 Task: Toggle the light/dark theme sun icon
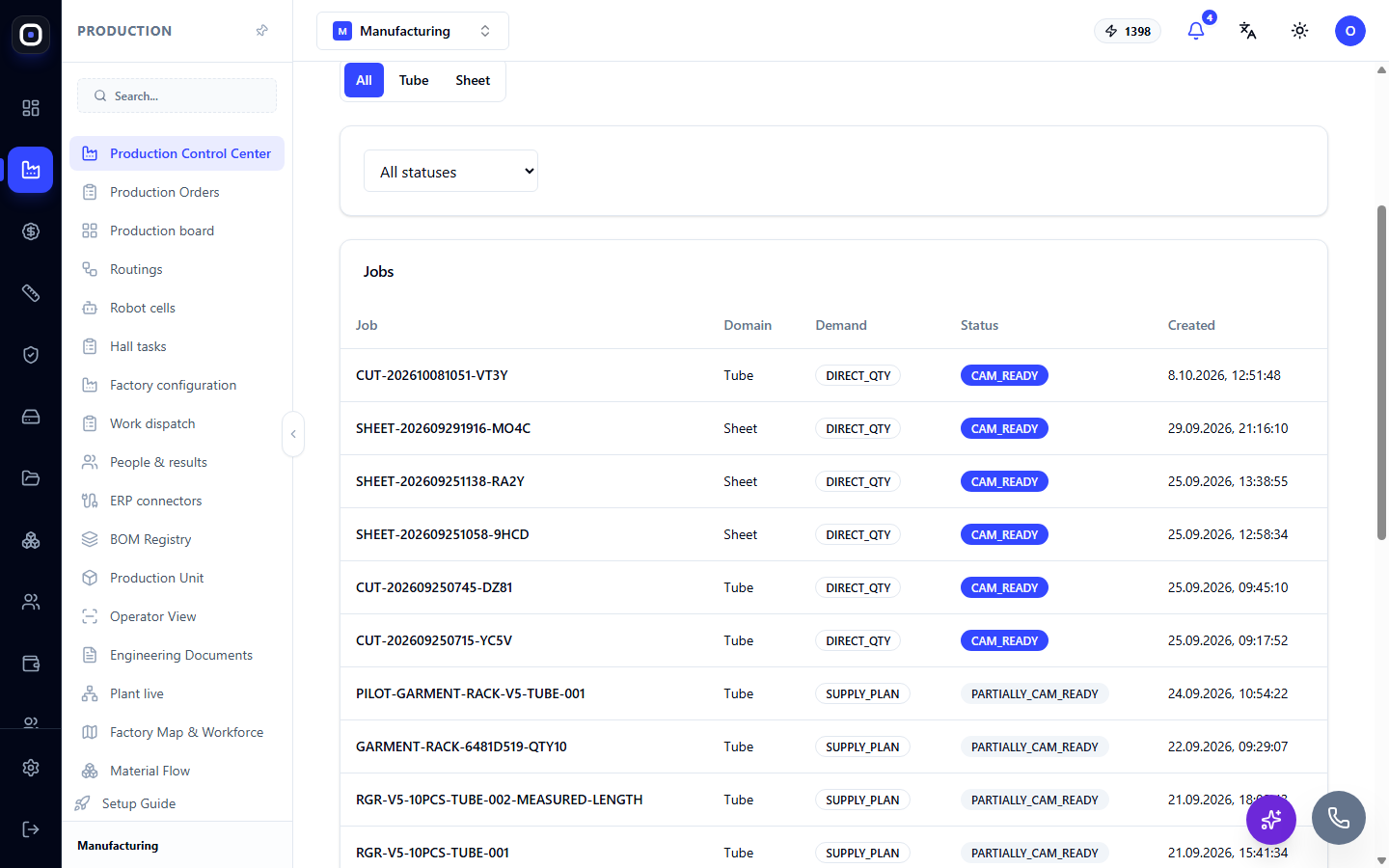pos(1300,31)
